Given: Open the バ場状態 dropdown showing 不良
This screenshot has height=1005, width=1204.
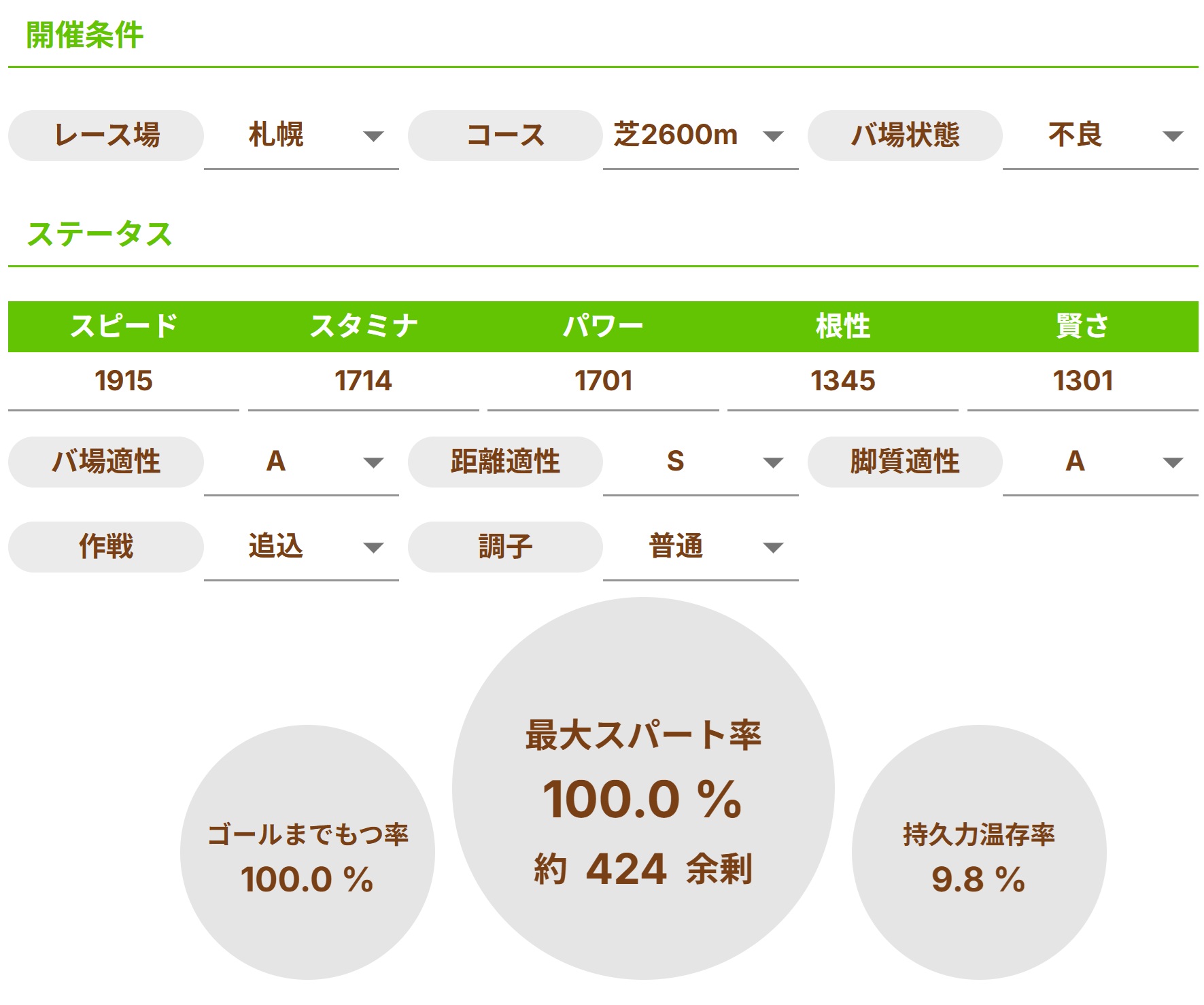Looking at the screenshot, I should [x=1099, y=136].
